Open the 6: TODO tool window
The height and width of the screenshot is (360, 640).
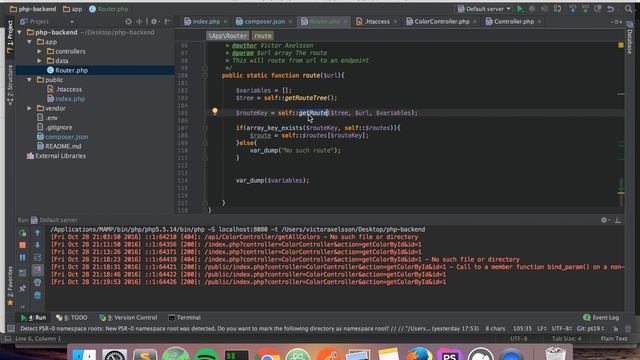(x=72, y=318)
